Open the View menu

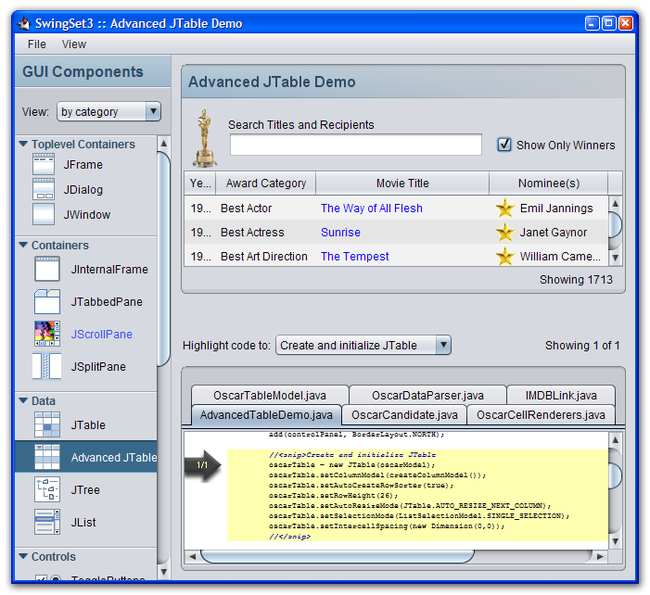74,44
